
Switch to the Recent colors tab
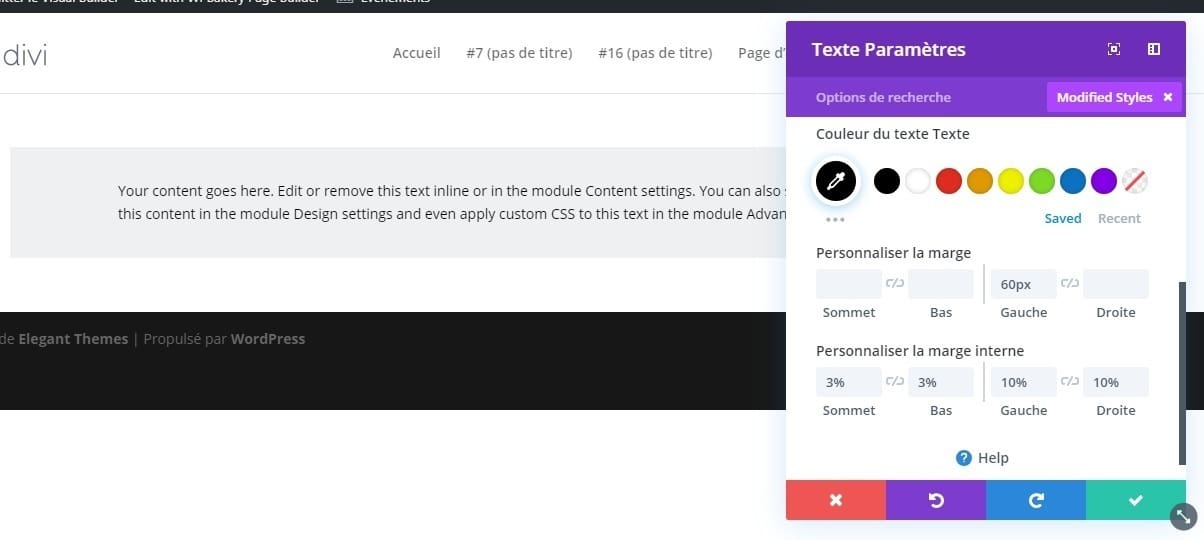click(x=1119, y=218)
